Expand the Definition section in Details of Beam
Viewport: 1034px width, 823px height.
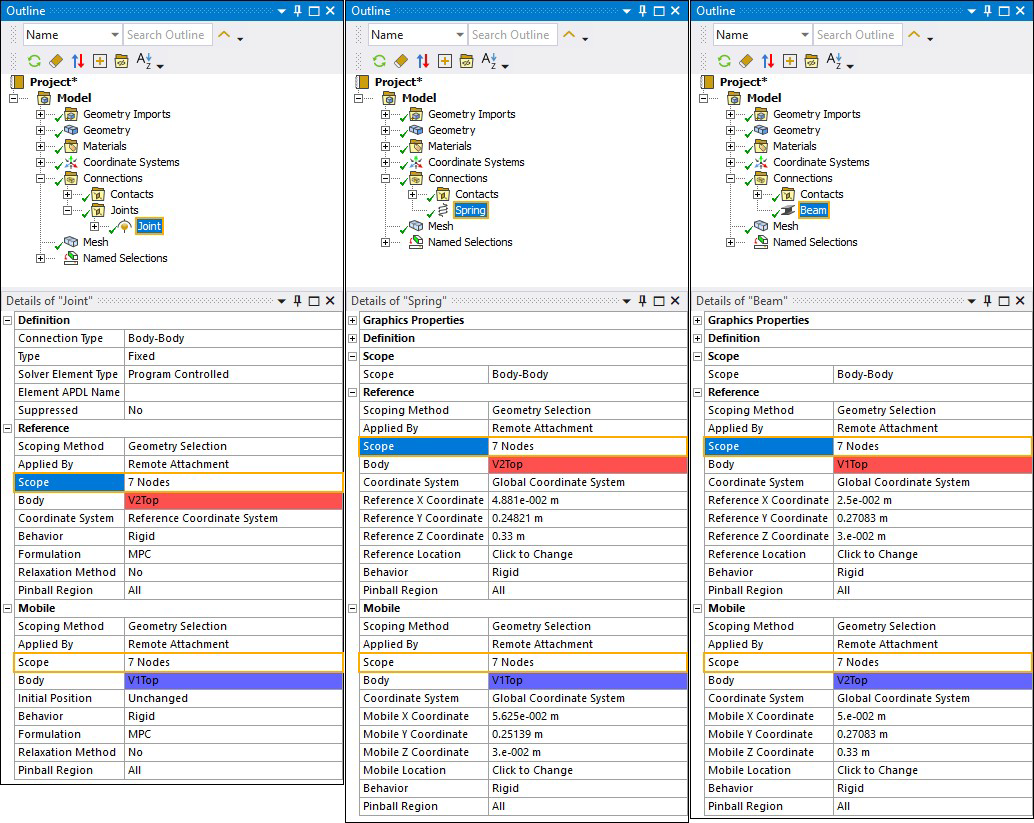[698, 338]
